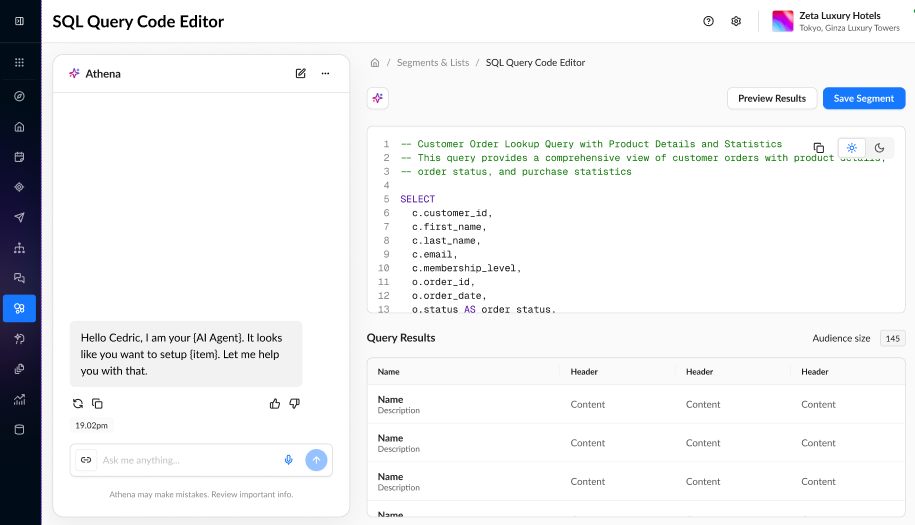Image resolution: width=915 pixels, height=525 pixels.
Task: Copy the SQL code with copy icon
Action: coord(819,148)
